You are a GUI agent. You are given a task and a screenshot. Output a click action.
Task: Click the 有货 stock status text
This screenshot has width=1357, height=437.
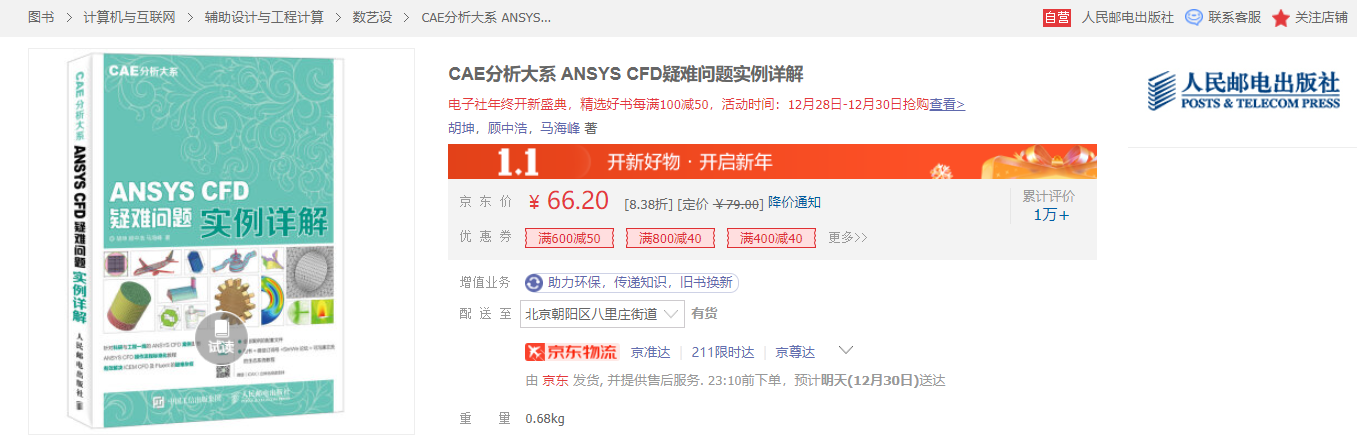[x=704, y=314]
